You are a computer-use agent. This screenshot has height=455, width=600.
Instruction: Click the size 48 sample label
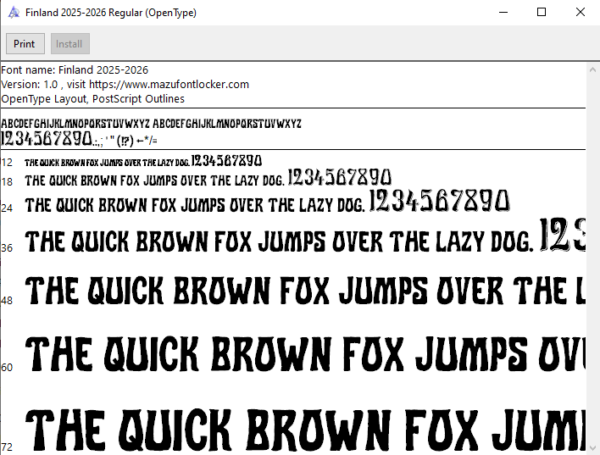7,301
